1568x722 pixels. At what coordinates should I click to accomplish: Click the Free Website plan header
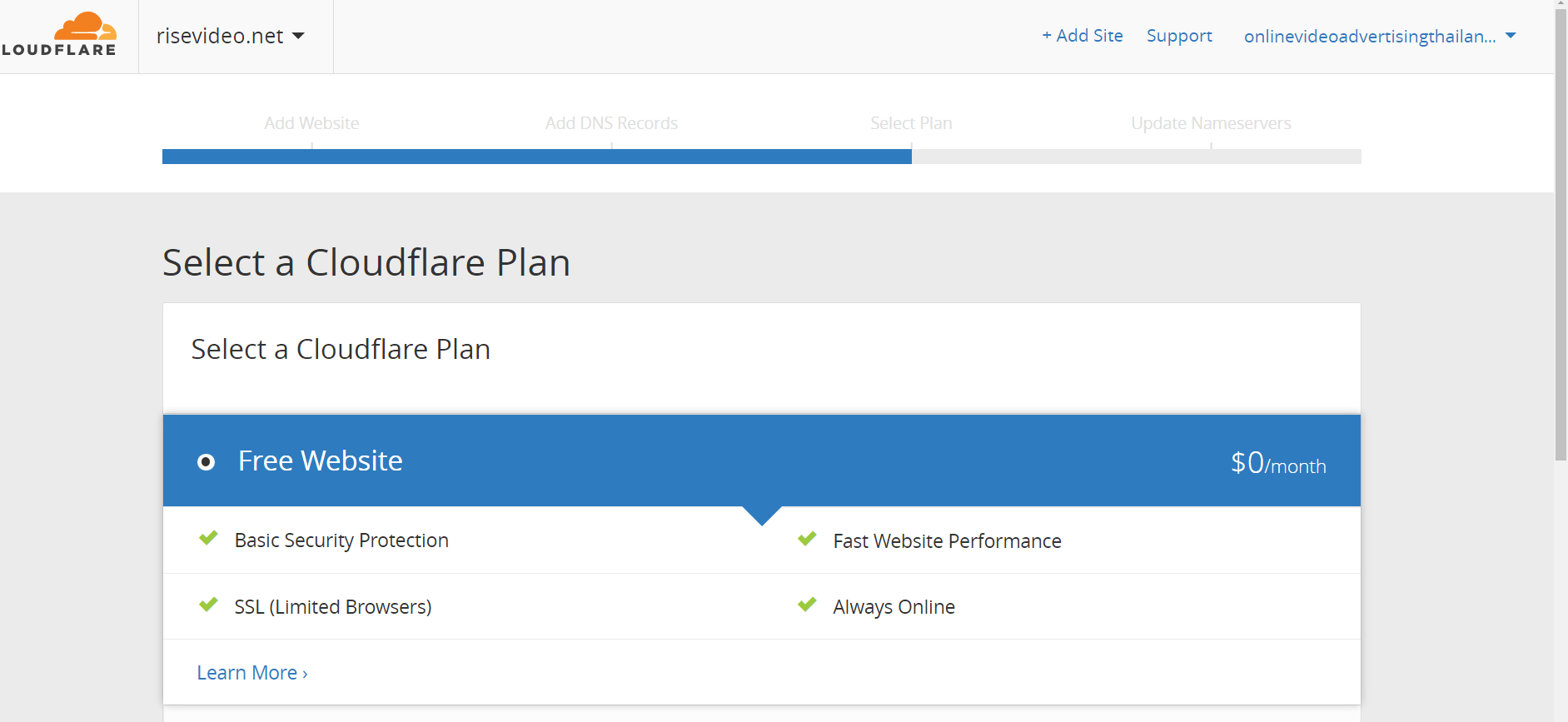[x=762, y=461]
